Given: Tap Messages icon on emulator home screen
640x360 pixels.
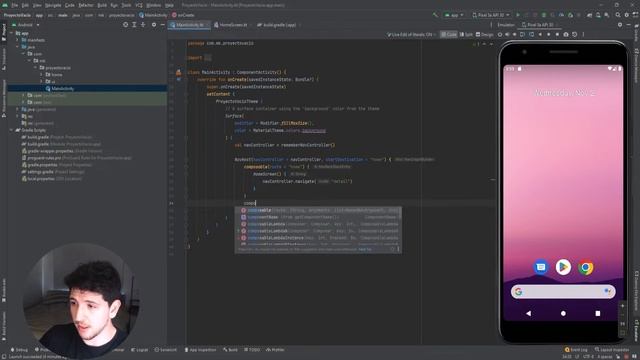Looking at the screenshot, I should (541, 267).
